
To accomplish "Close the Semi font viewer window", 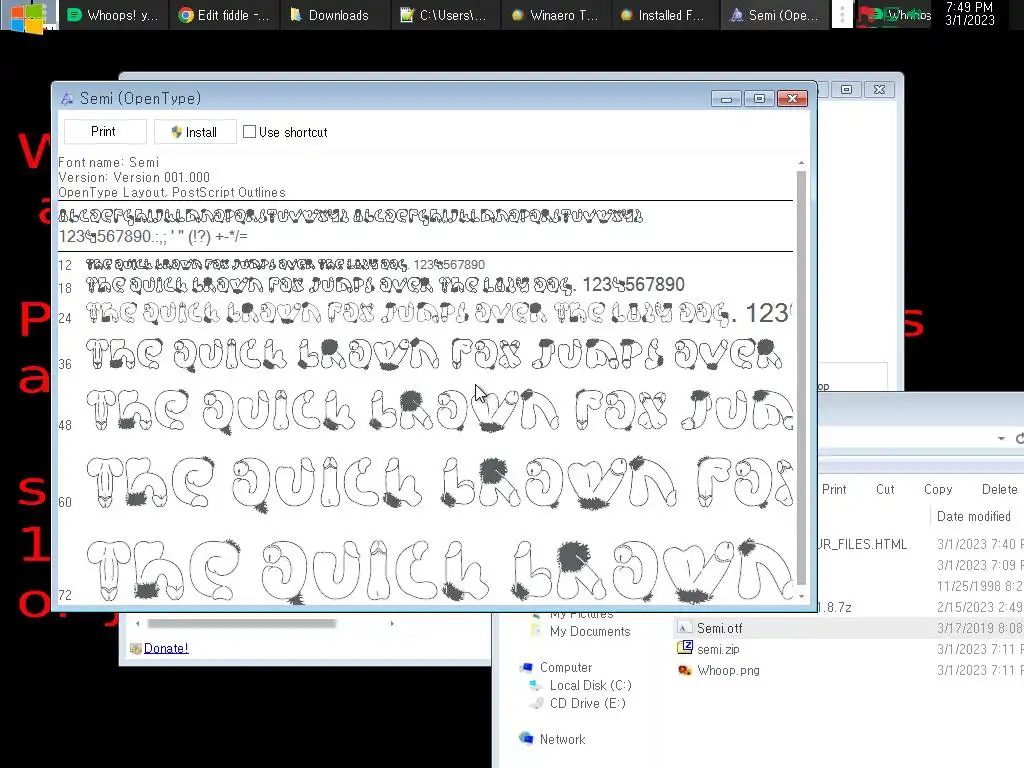I will click(792, 99).
